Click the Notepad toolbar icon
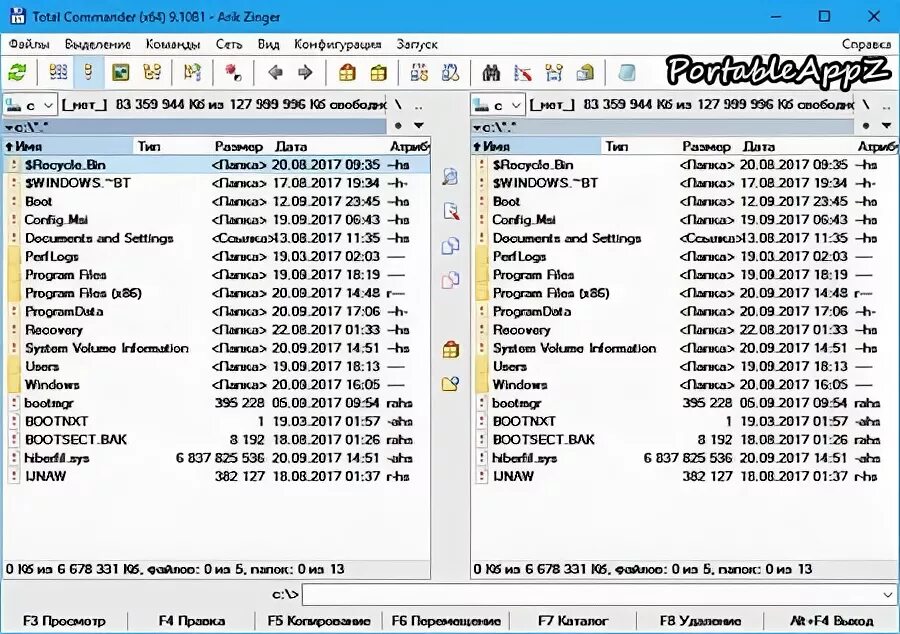Screen dimensions: 900x634 tap(626, 72)
